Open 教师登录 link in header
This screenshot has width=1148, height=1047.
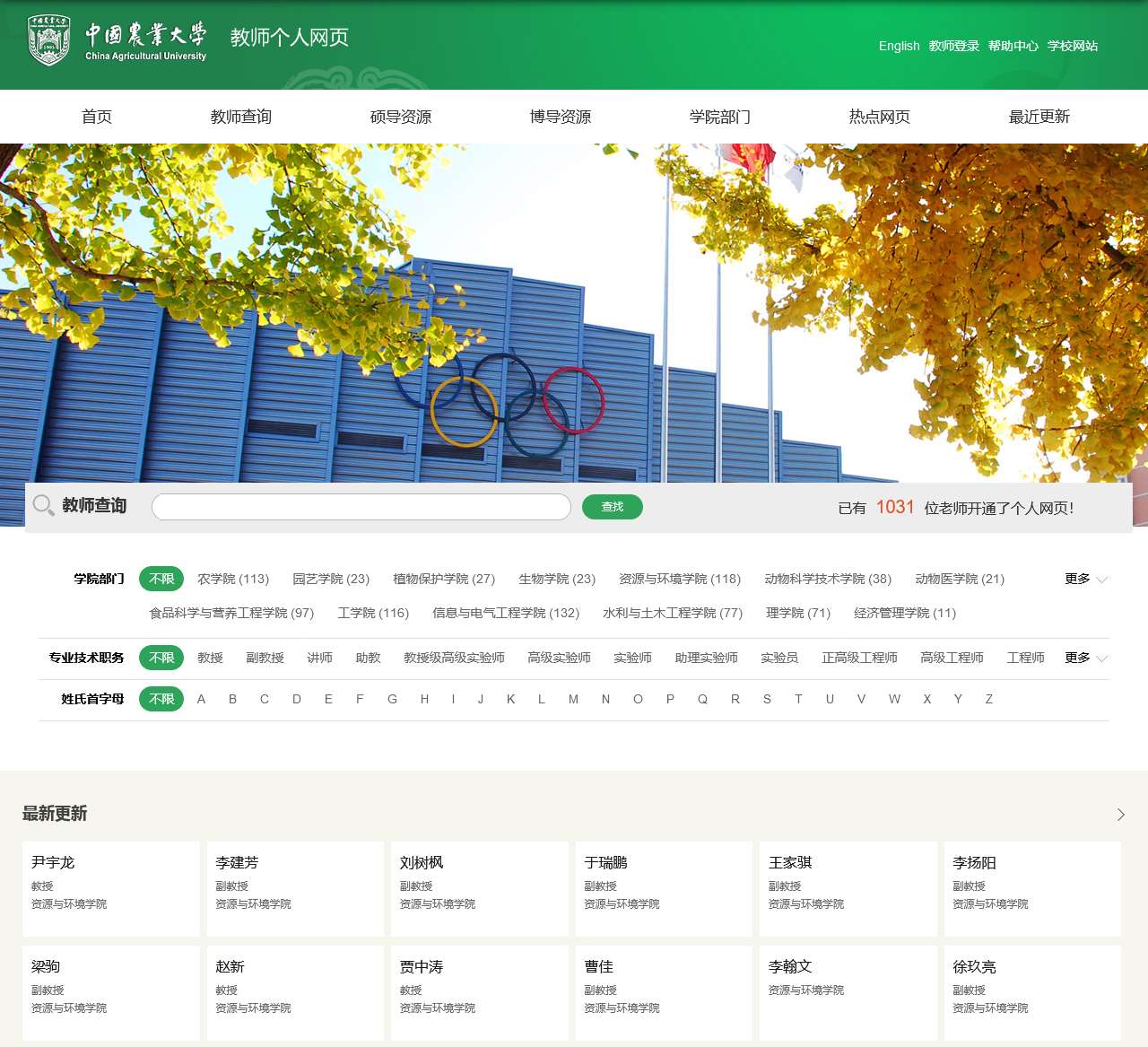(x=954, y=46)
